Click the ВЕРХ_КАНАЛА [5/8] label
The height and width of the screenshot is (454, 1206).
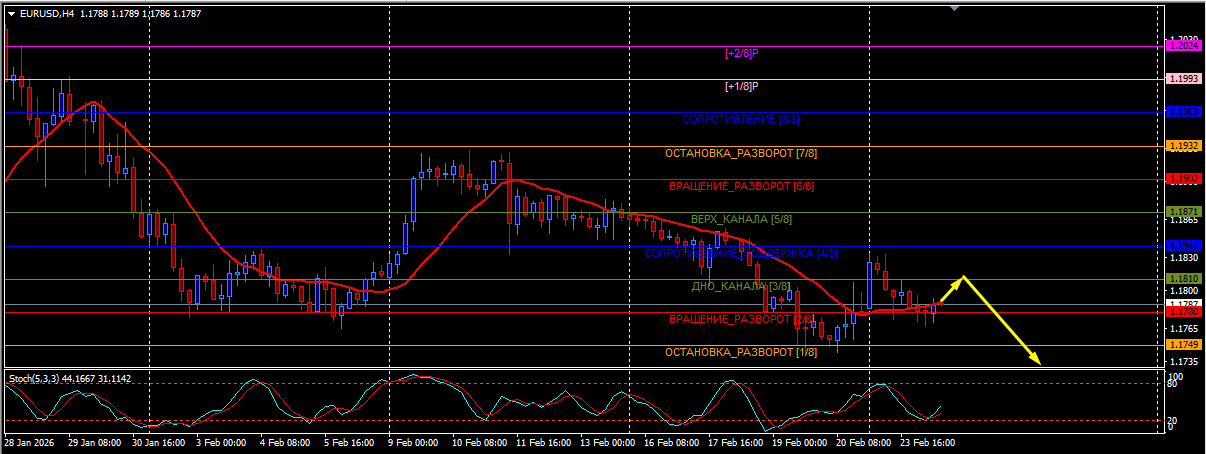[x=741, y=219]
